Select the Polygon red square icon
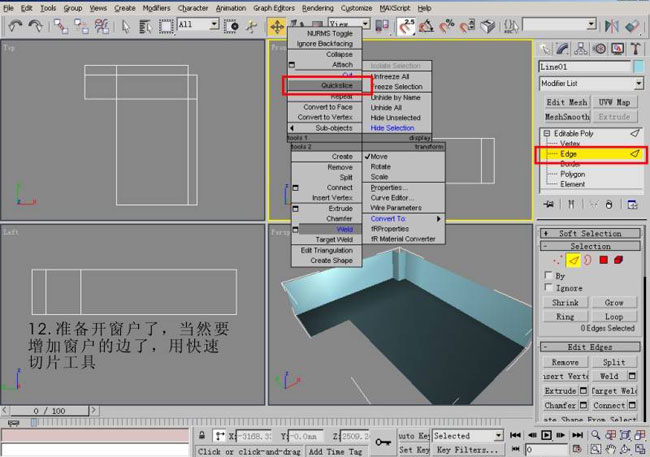The image size is (650, 457). (604, 260)
